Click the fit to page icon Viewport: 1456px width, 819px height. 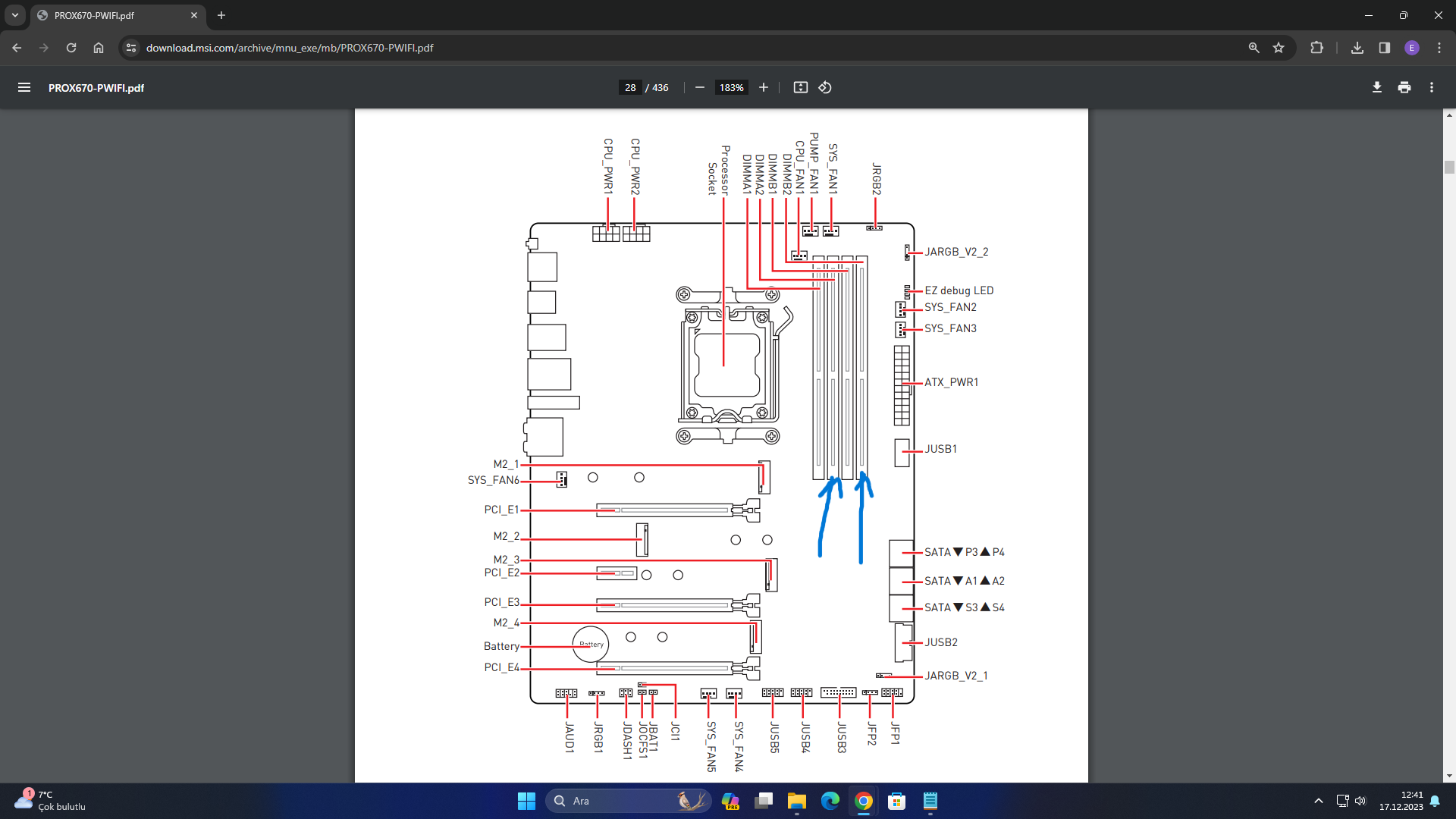pos(799,88)
